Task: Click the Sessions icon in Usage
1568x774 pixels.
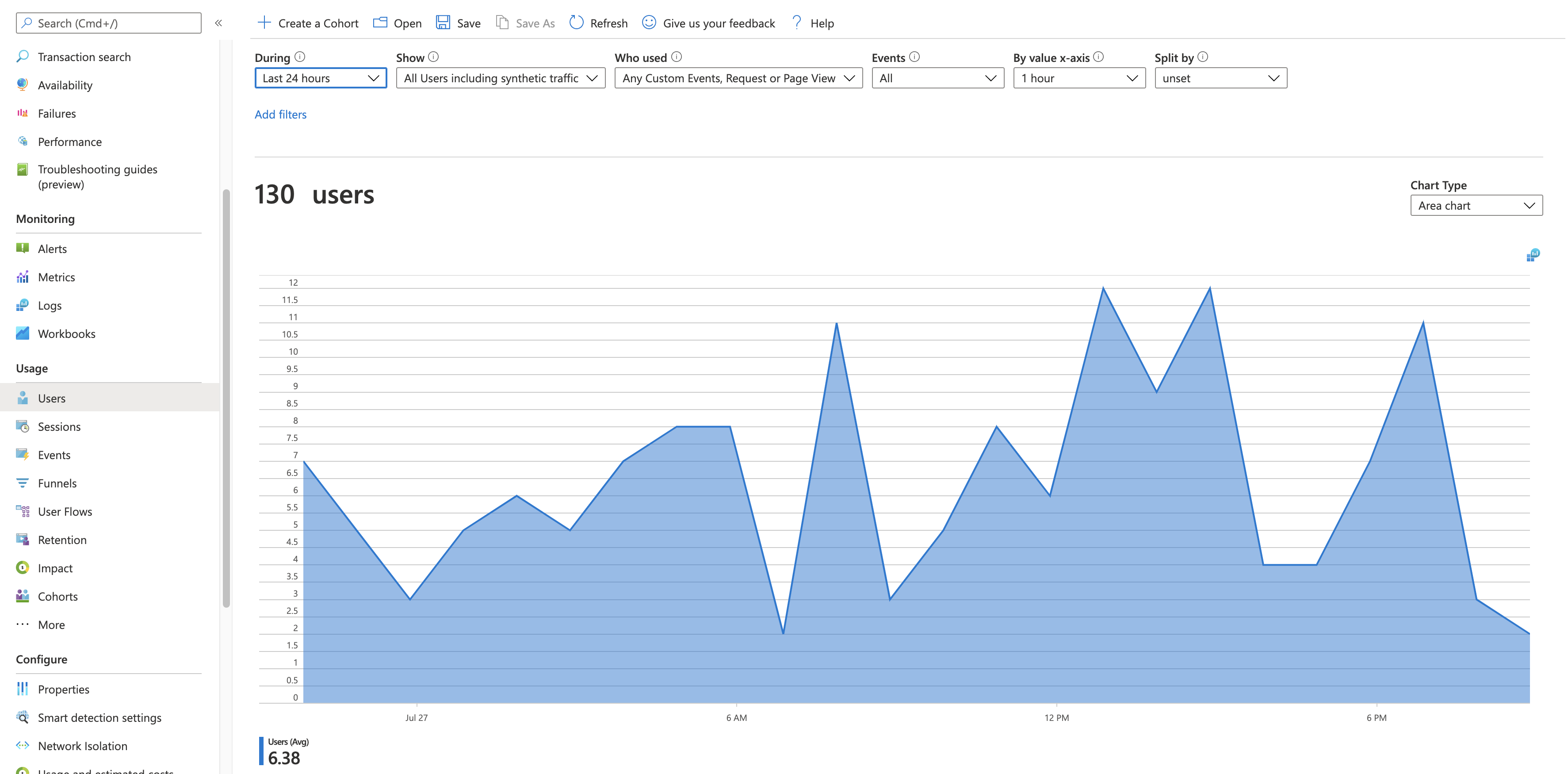Action: coord(23,426)
